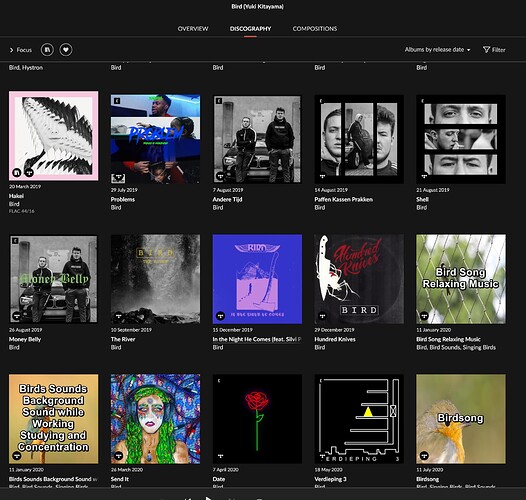This screenshot has height=500, width=526.
Task: Click the Money Belly album title
Action: pyautogui.click(x=25, y=339)
